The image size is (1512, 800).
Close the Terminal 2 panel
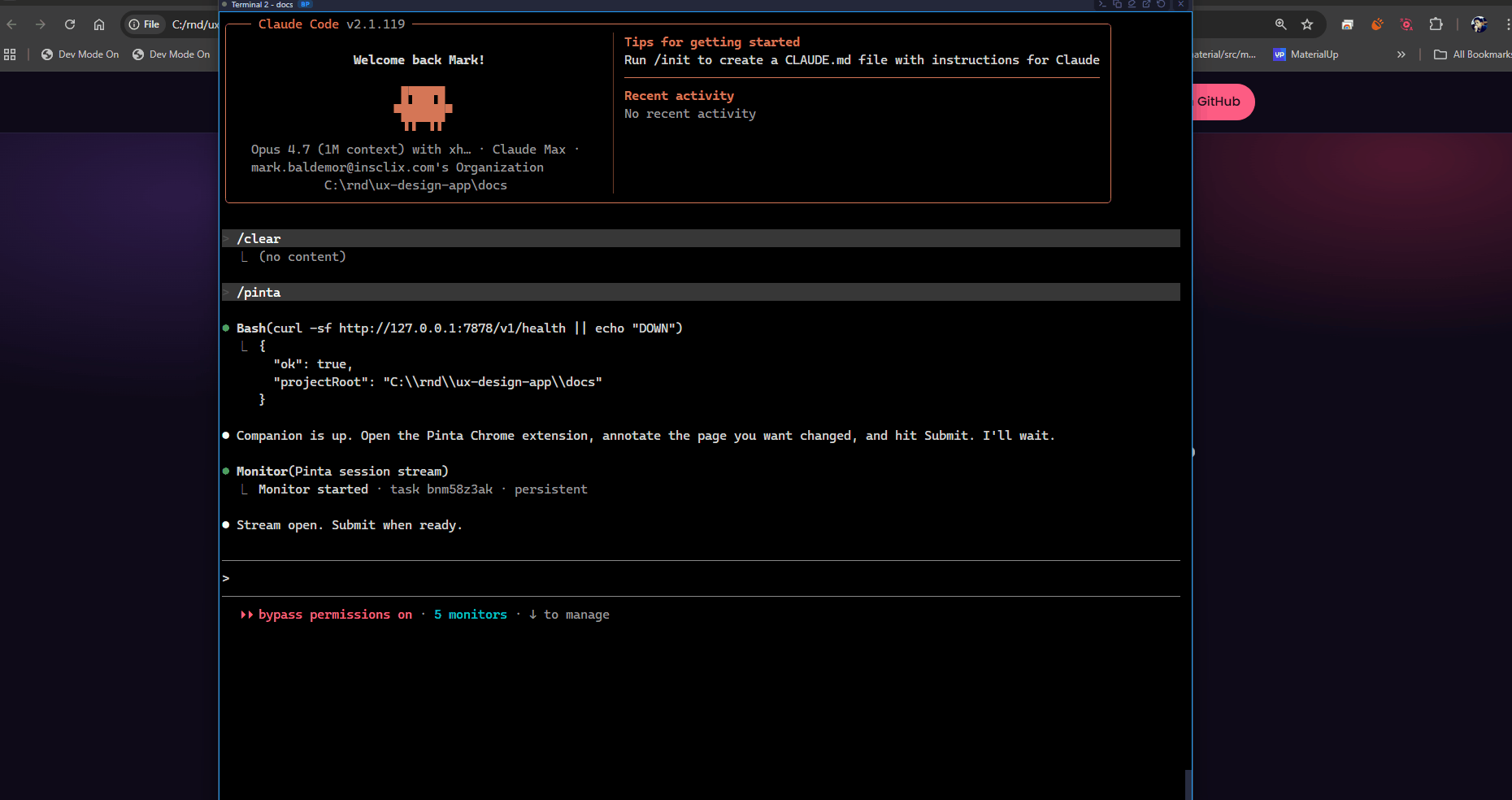click(x=1181, y=4)
